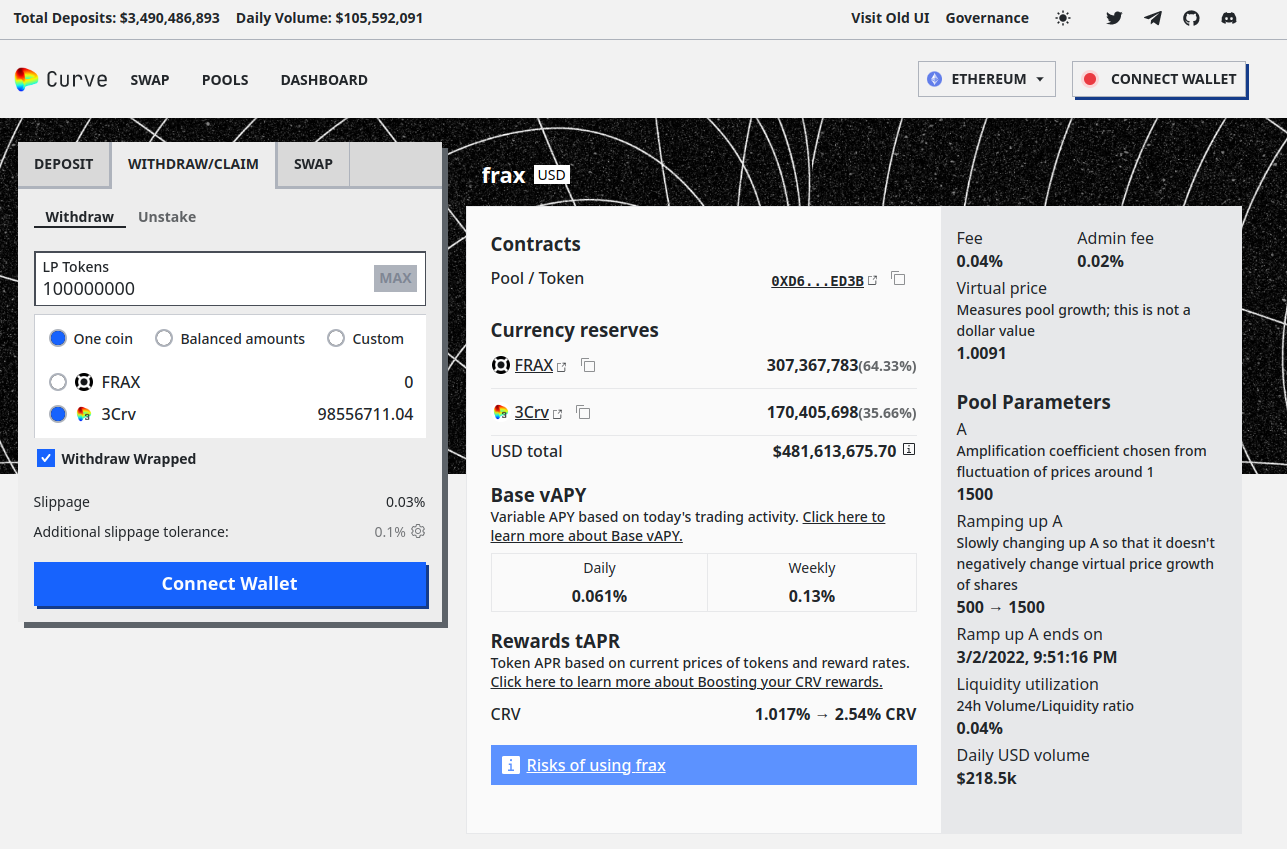Select the One coin radio option
Viewport: 1287px width, 849px height.
point(58,338)
